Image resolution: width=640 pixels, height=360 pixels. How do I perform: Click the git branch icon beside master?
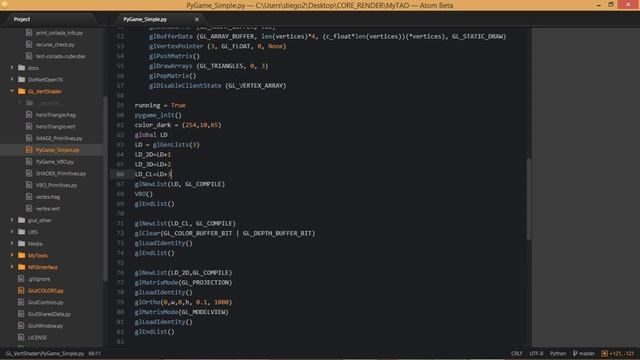coord(575,353)
